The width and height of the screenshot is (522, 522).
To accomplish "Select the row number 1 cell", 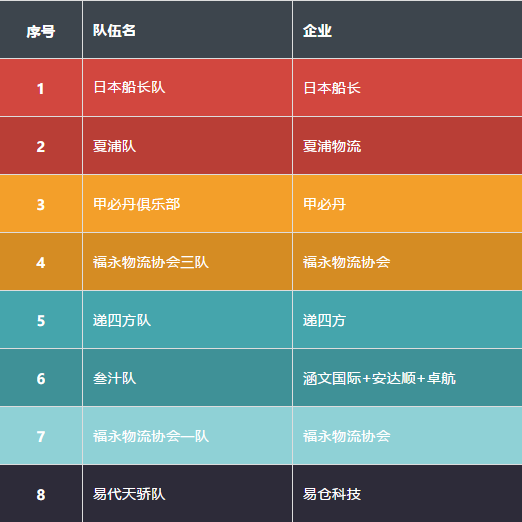I will click(x=41, y=88).
